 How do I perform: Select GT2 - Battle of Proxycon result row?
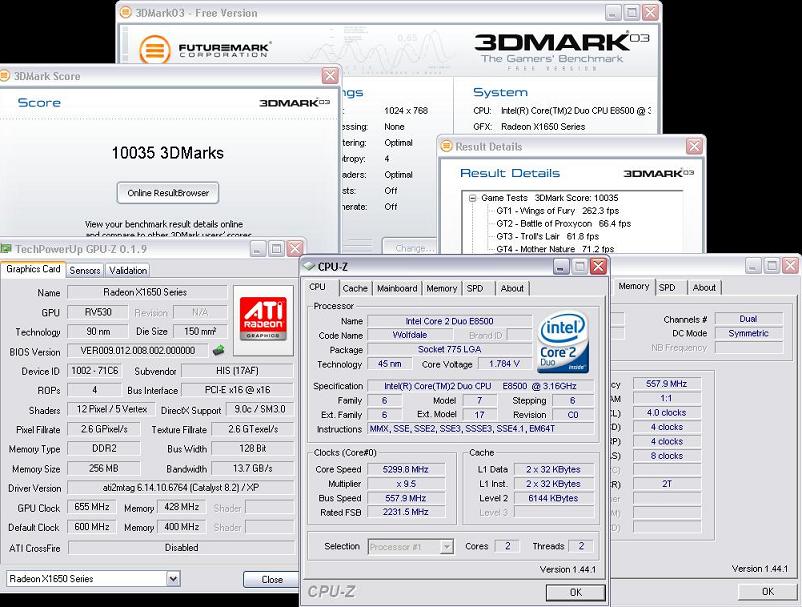[x=564, y=223]
